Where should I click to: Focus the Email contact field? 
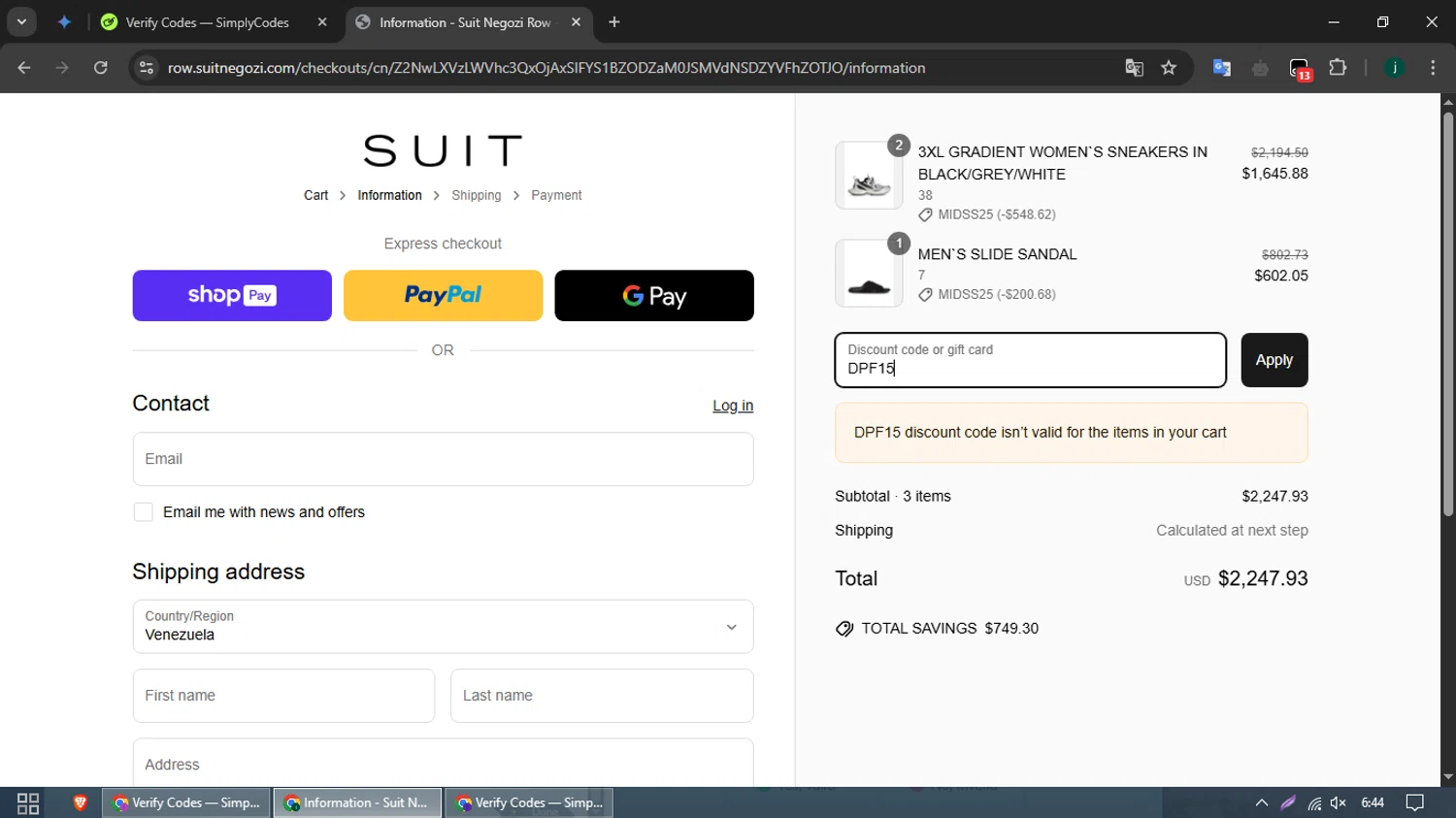[443, 459]
